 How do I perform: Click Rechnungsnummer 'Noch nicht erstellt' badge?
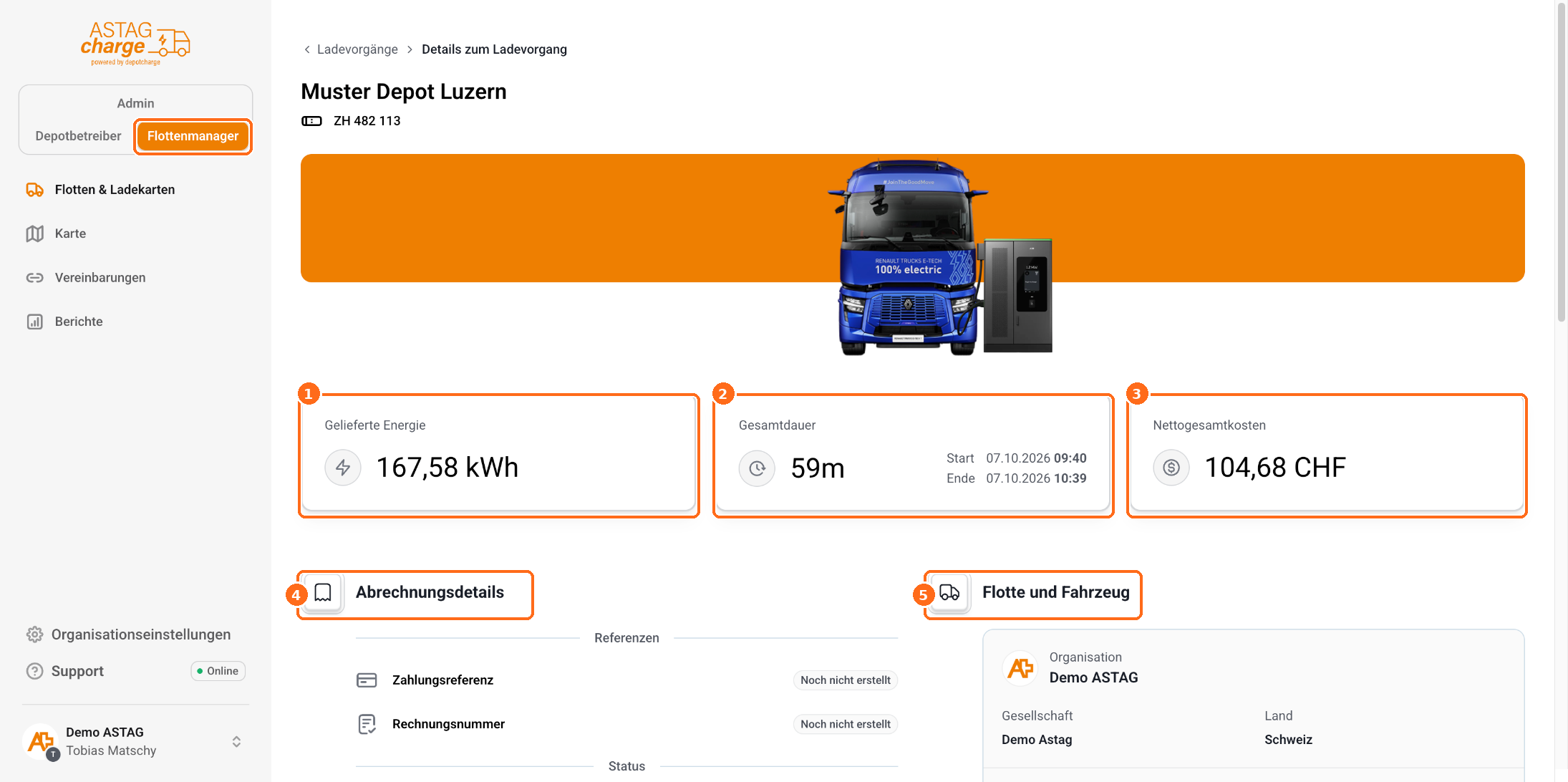(846, 725)
